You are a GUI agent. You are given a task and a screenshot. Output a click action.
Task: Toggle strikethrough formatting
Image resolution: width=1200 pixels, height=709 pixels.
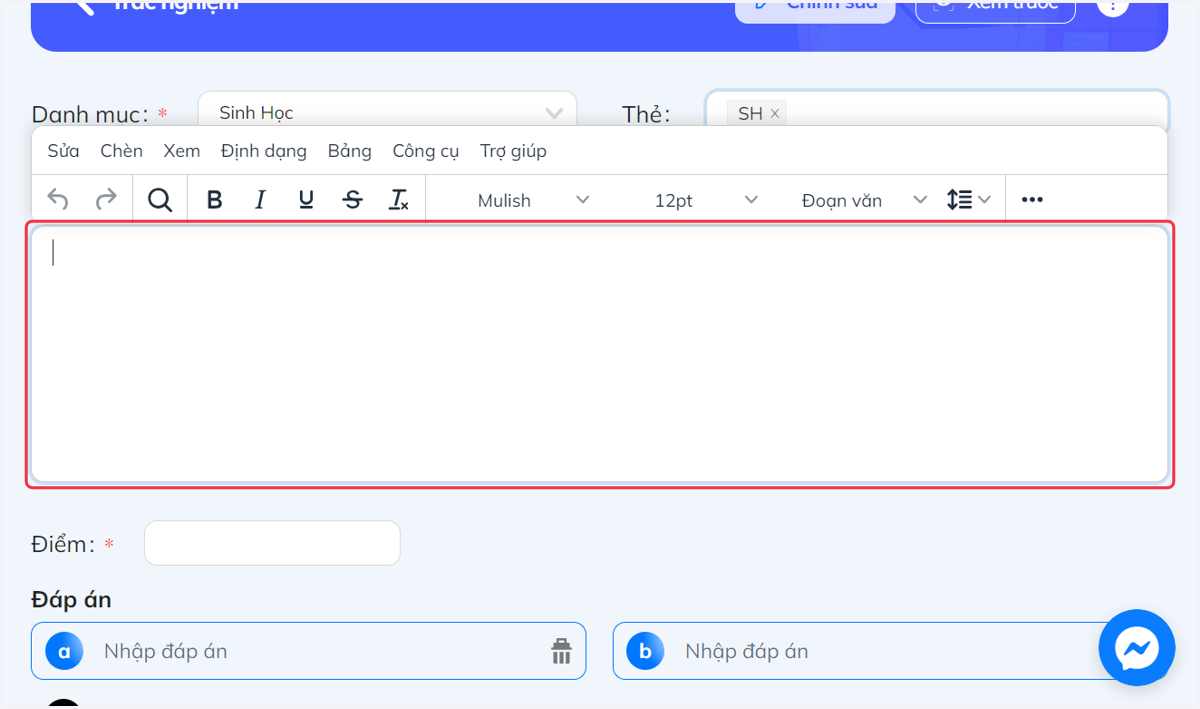(x=352, y=200)
